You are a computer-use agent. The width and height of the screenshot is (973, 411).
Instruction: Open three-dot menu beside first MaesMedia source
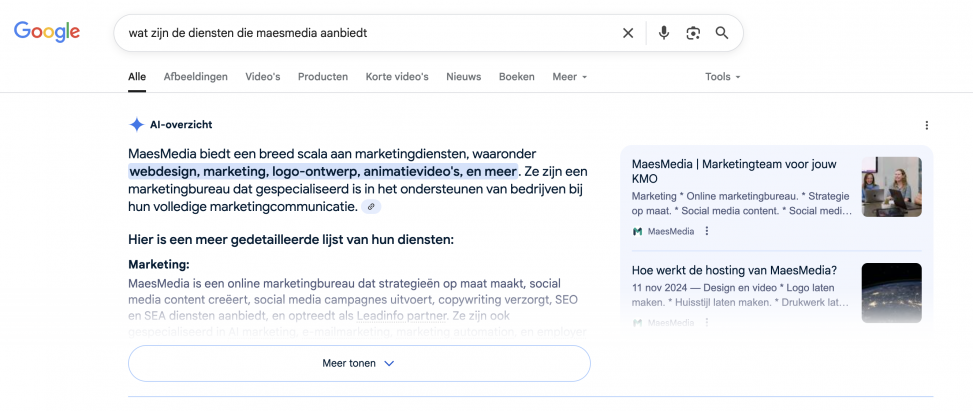(706, 231)
